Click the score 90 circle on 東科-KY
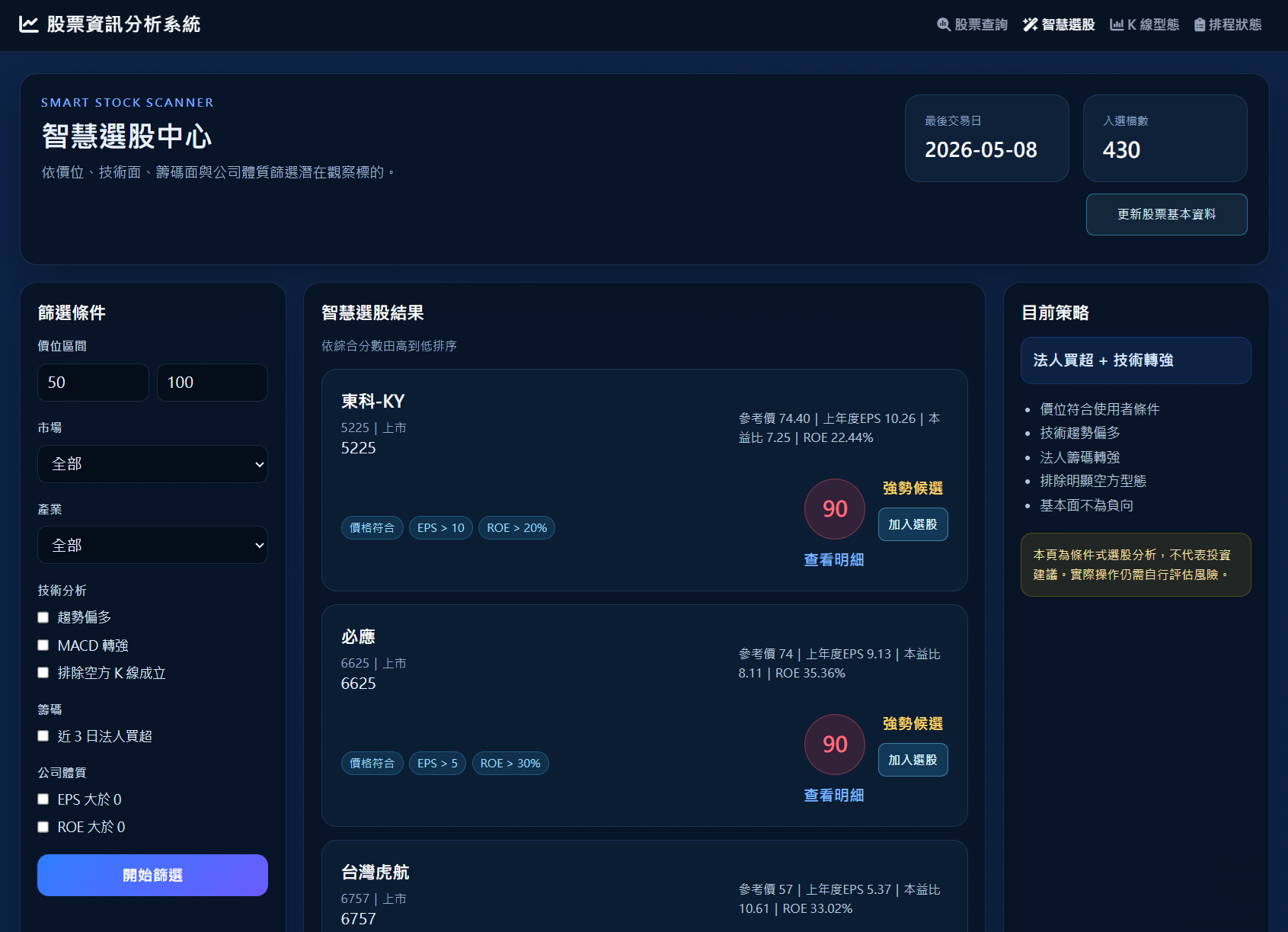Screen dimensions: 1288x932 point(835,509)
